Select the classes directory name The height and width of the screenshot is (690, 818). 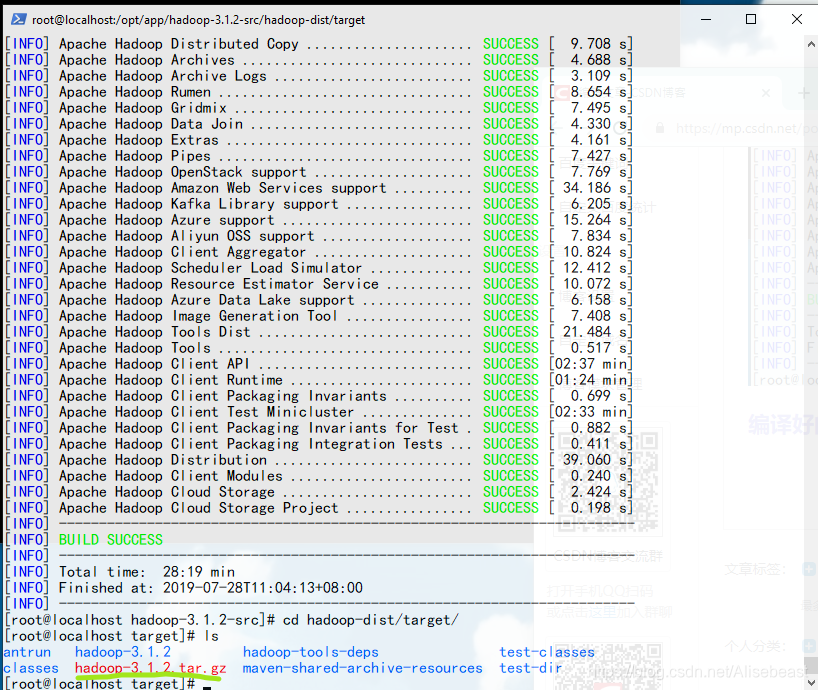31,668
